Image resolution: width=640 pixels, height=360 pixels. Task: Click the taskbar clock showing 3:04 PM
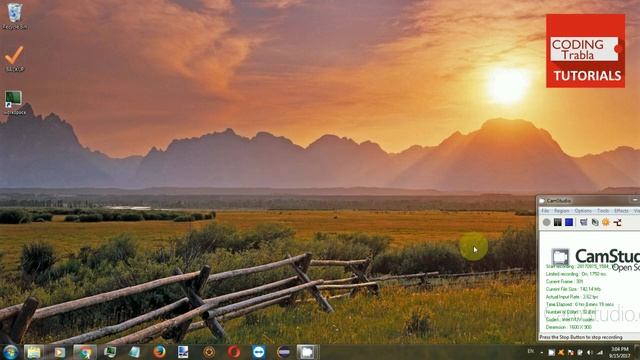[x=620, y=352]
